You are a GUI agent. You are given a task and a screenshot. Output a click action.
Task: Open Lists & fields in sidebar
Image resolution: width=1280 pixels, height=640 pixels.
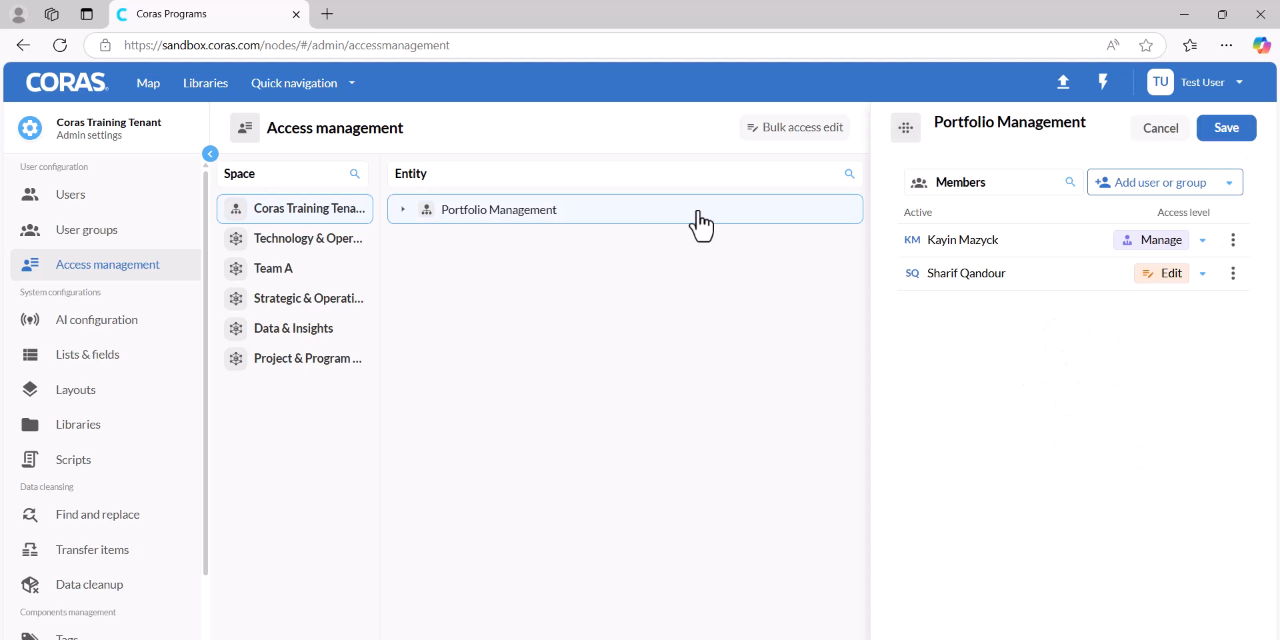click(106, 354)
